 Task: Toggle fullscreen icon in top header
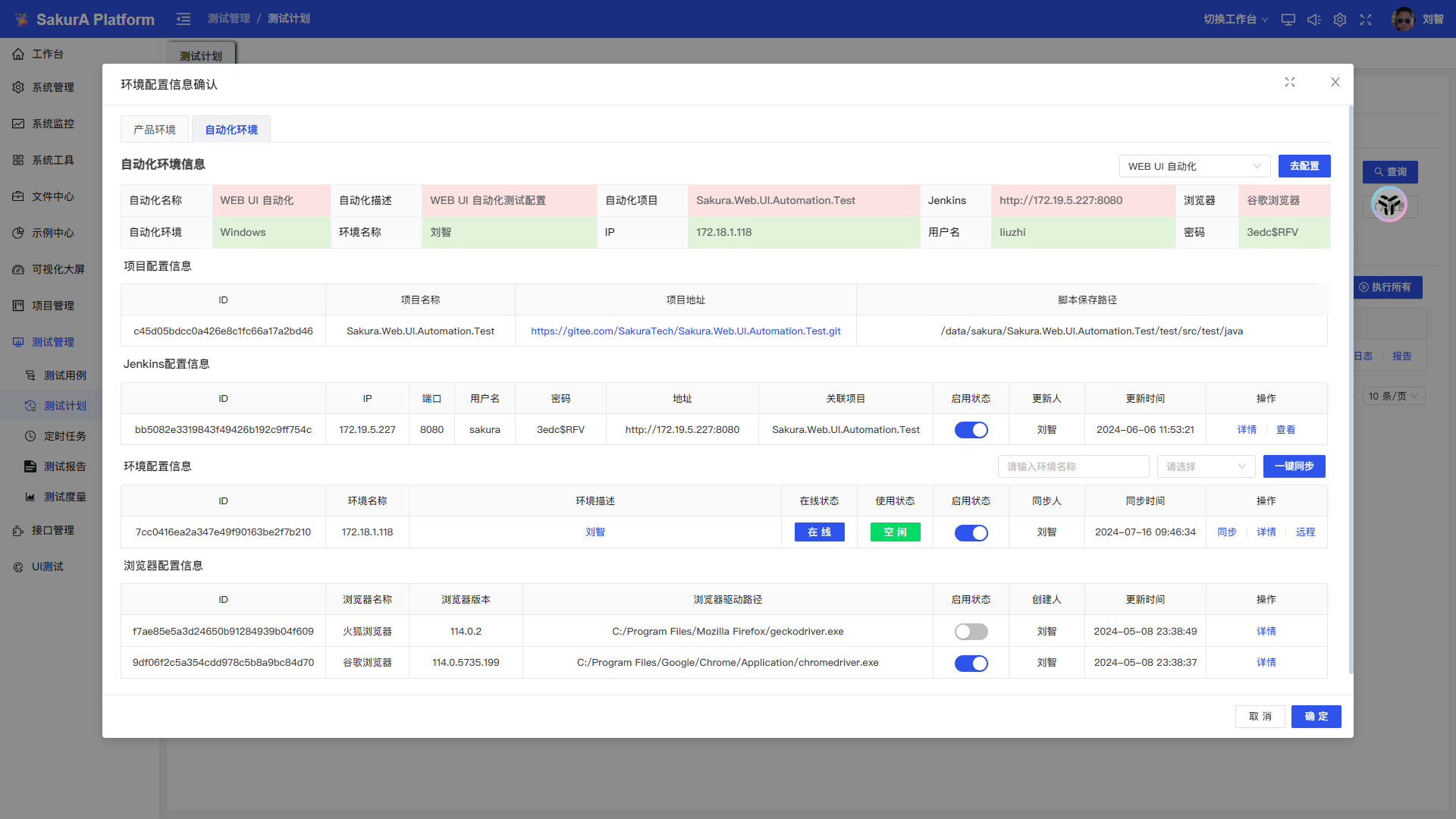(1366, 20)
